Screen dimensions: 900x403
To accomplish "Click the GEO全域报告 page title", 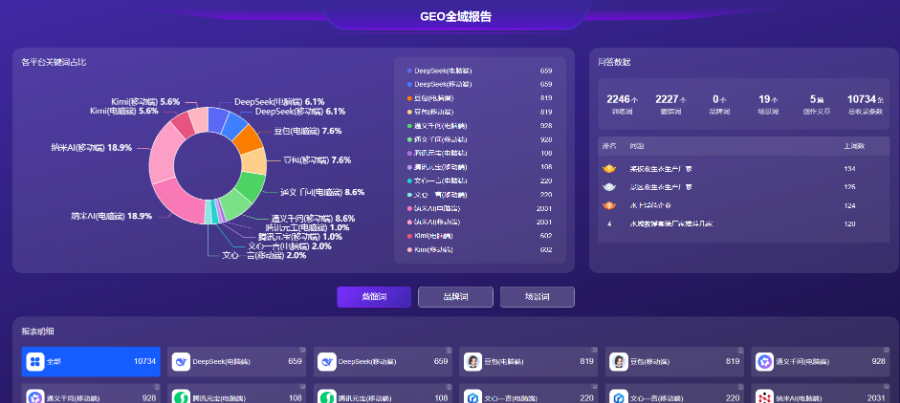I will (455, 17).
